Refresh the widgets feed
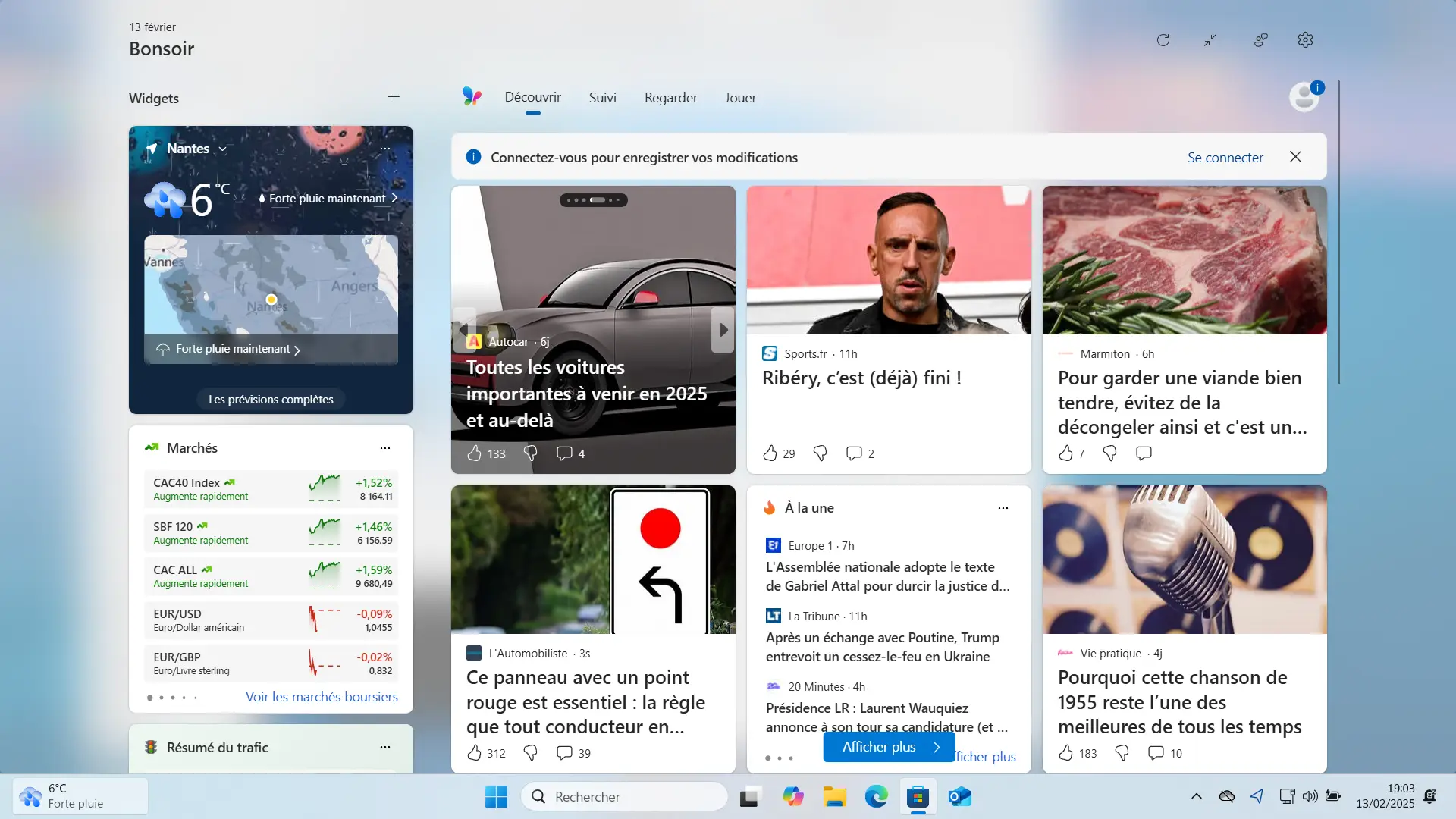The image size is (1456, 819). pos(1163,40)
